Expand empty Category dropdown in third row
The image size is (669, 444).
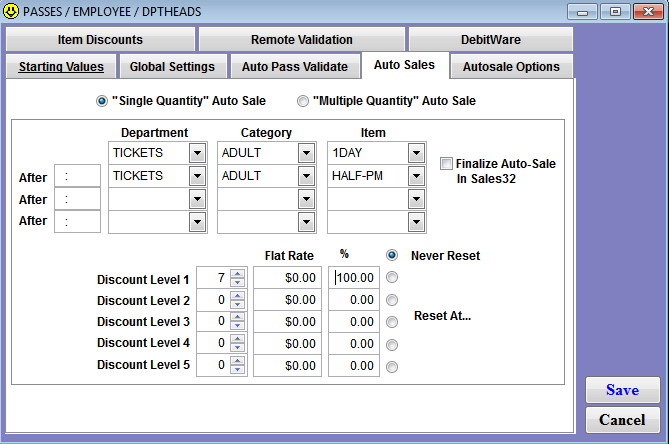(306, 199)
